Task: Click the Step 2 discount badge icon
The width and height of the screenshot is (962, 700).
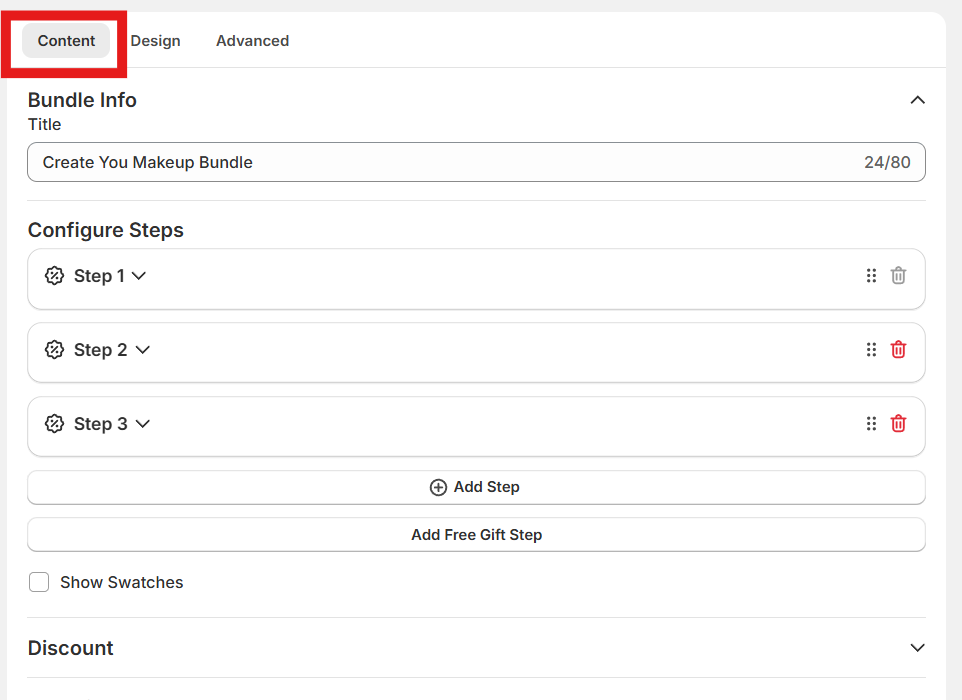Action: [x=55, y=350]
